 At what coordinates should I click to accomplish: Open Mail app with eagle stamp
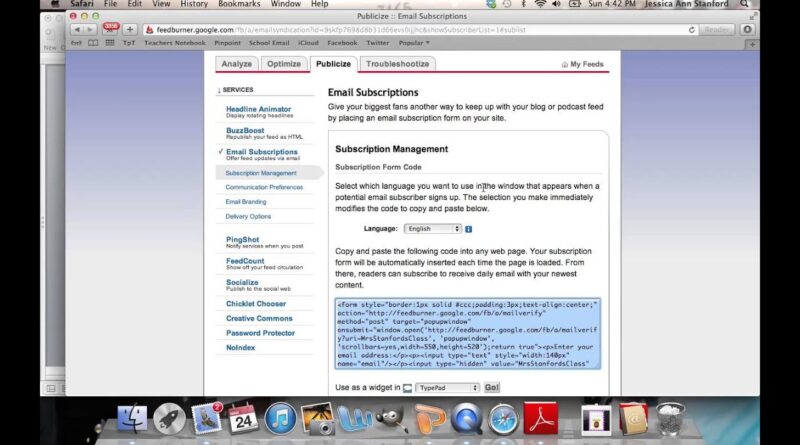coord(207,418)
